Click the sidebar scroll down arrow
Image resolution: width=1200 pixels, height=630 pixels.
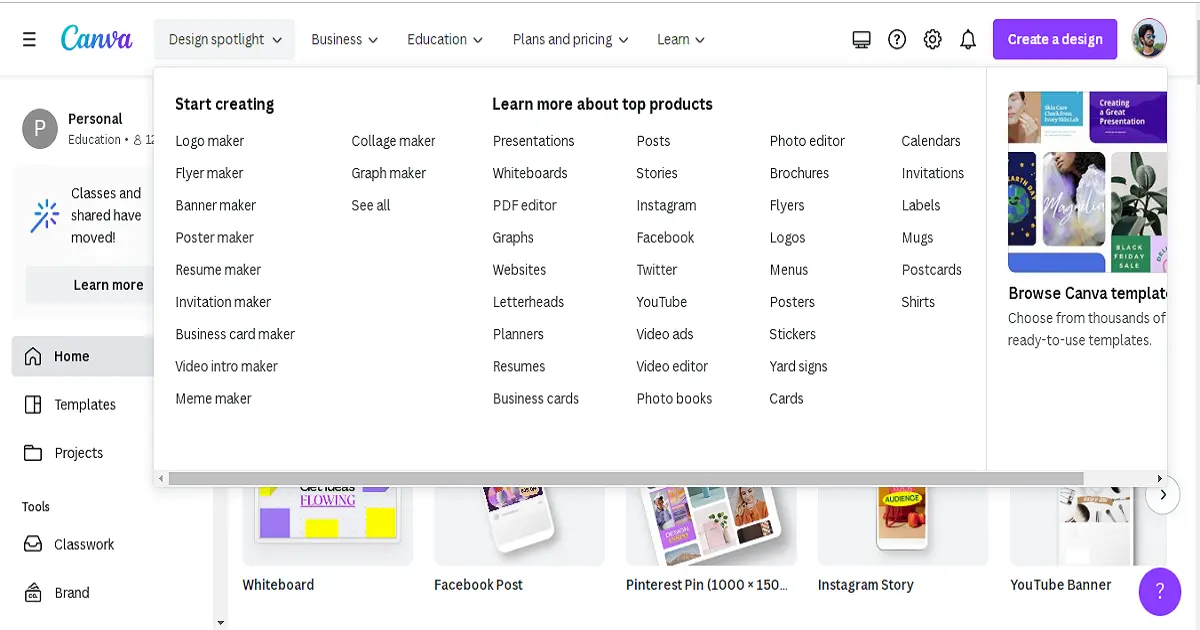221,622
